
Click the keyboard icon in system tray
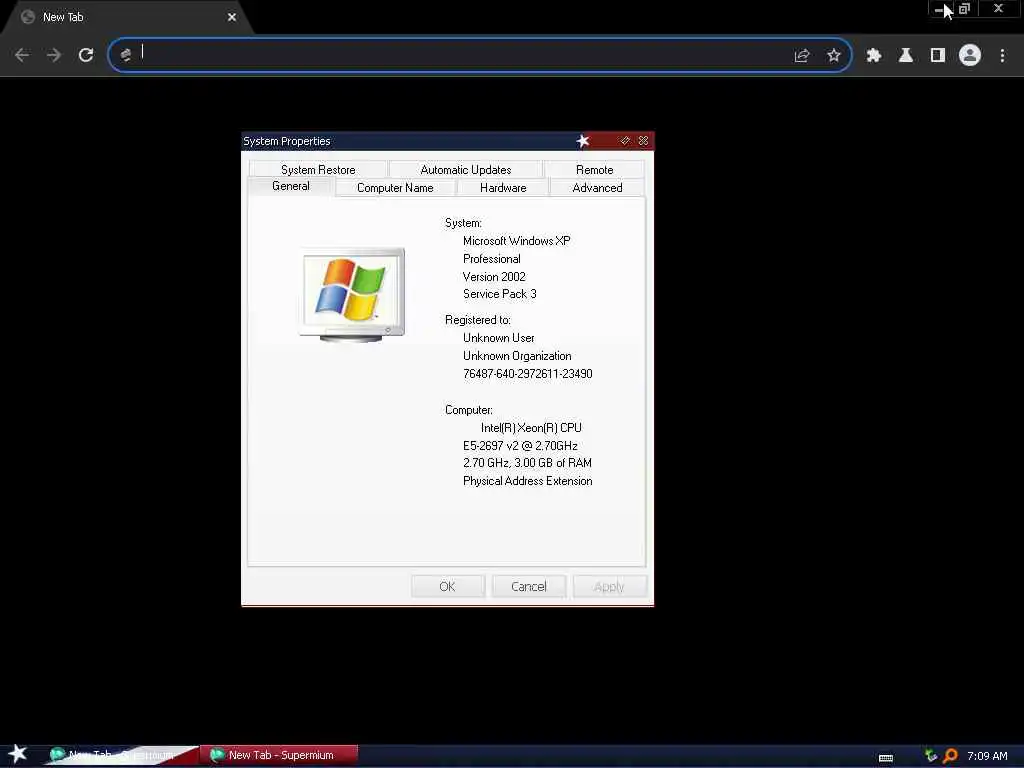[x=886, y=758]
